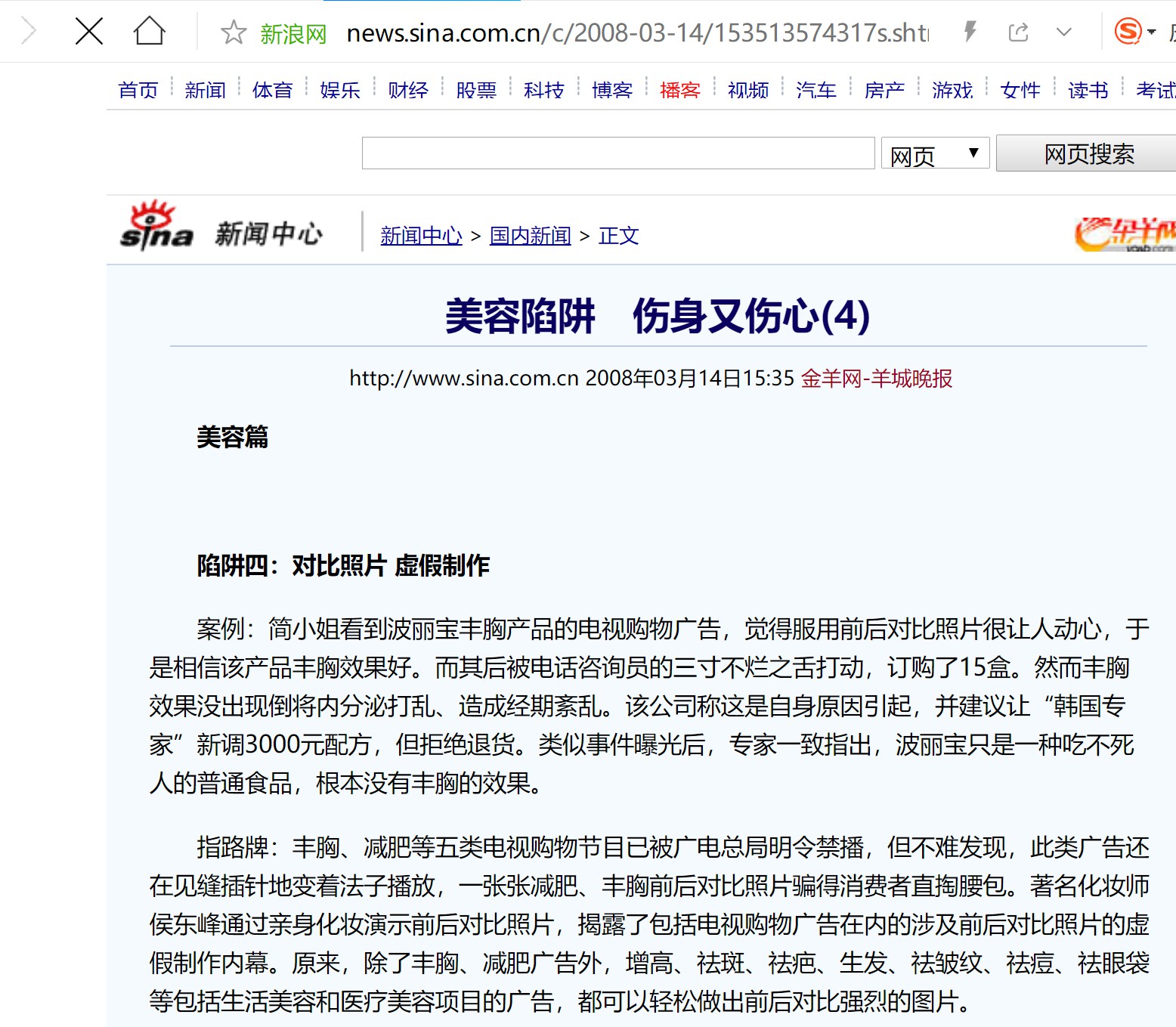Open 科技 navigation link
Image resolution: width=1176 pixels, height=1027 pixels.
tap(544, 91)
